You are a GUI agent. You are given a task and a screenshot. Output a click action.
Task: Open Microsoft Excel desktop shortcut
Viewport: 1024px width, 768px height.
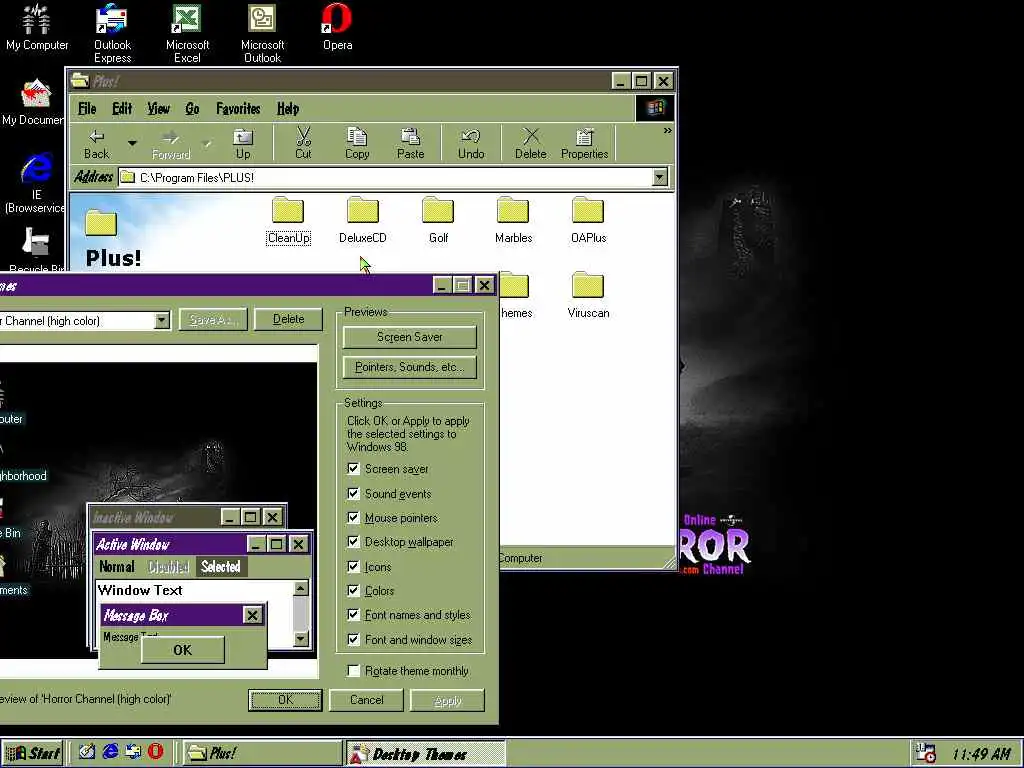187,33
